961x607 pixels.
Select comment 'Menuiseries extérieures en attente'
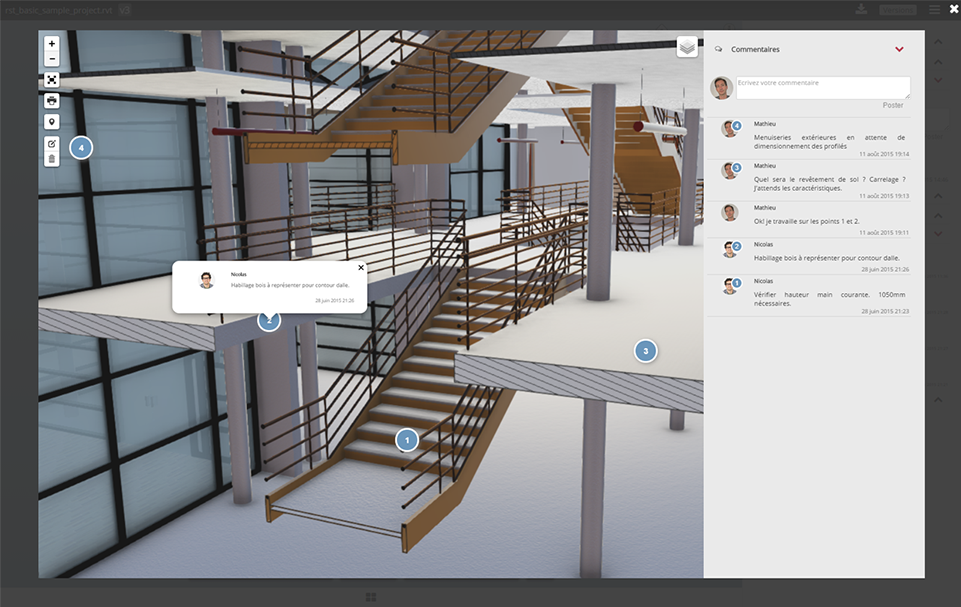pos(829,142)
